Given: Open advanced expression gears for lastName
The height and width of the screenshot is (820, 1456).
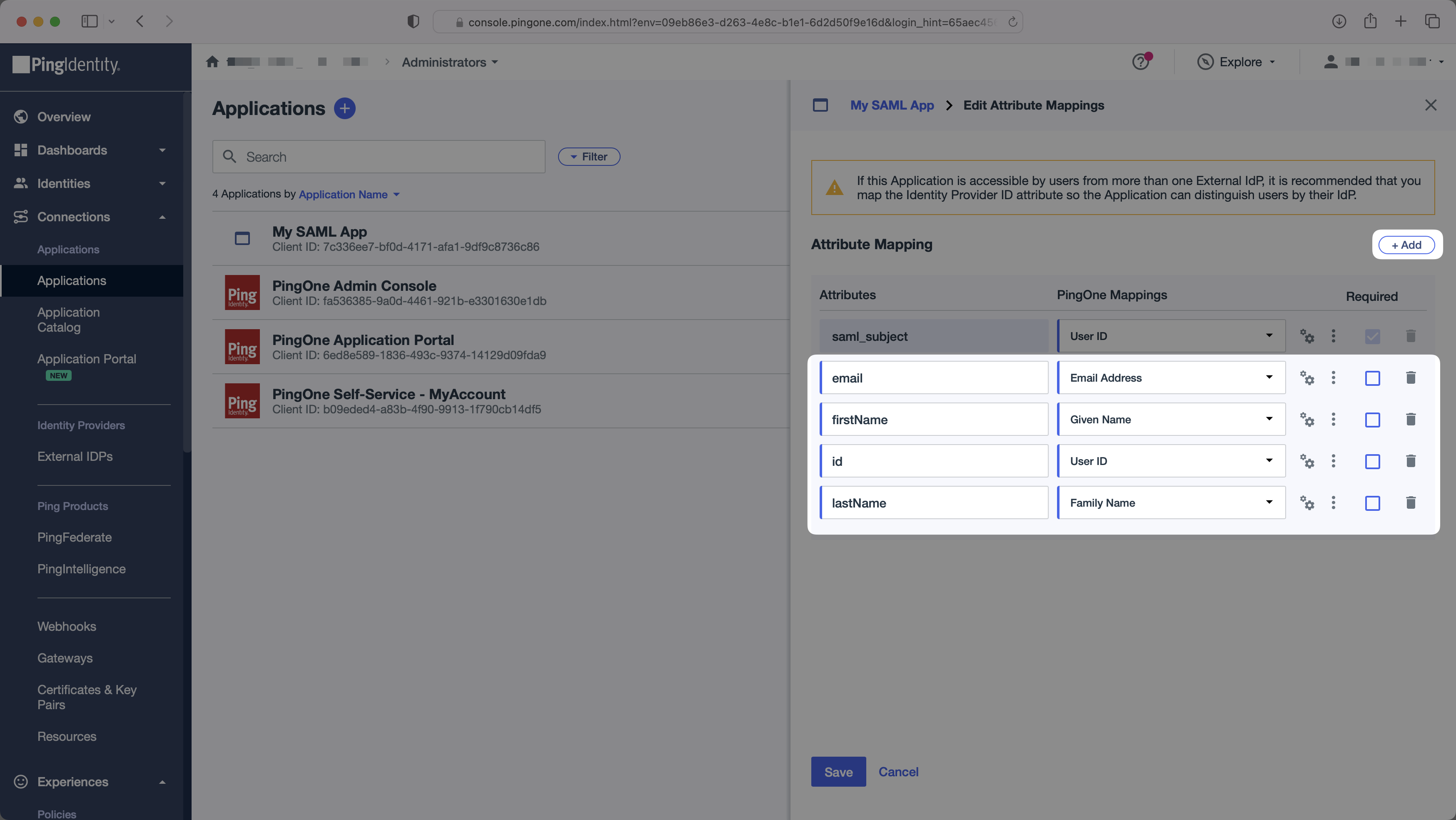Looking at the screenshot, I should 1307,503.
